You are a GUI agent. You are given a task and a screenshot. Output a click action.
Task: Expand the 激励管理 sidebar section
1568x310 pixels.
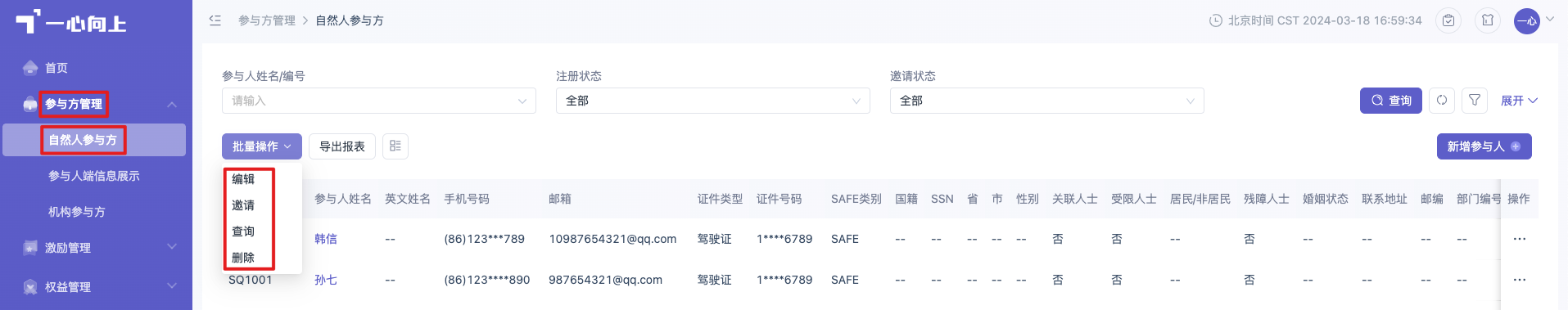[x=96, y=248]
